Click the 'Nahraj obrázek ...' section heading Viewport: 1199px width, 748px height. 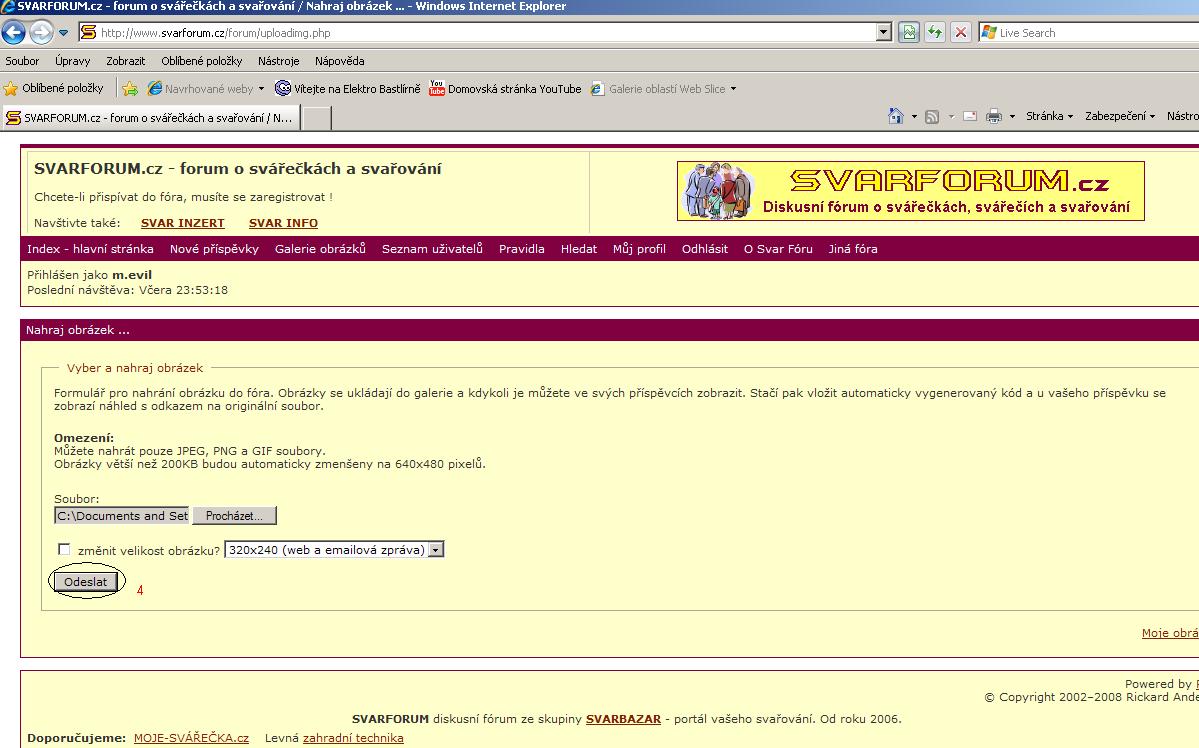[78, 330]
